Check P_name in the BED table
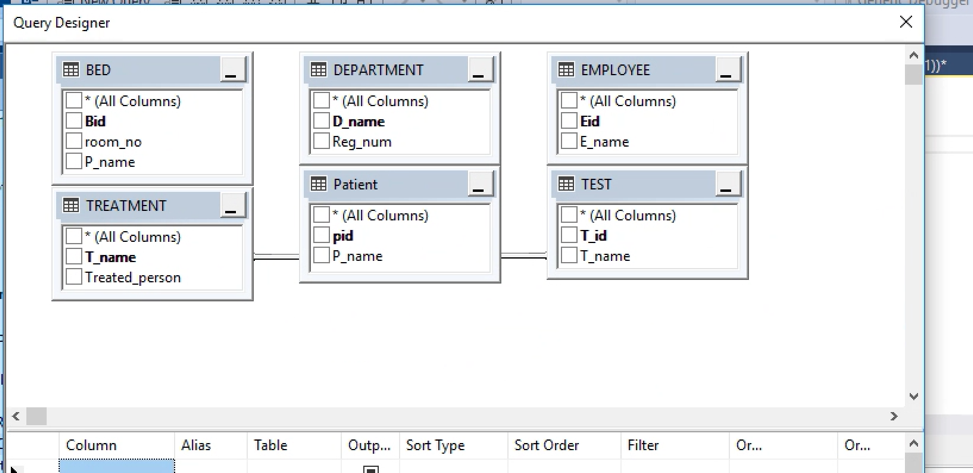Image resolution: width=973 pixels, height=473 pixels. coord(74,161)
